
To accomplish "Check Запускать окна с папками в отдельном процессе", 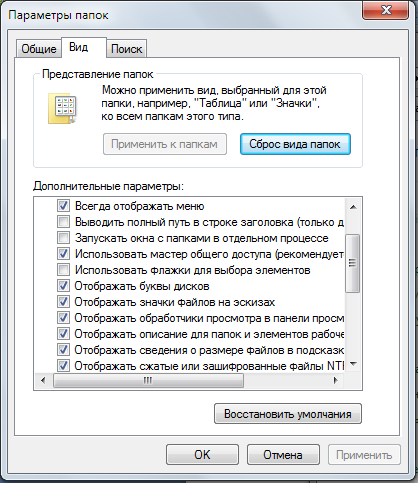I will click(63, 238).
